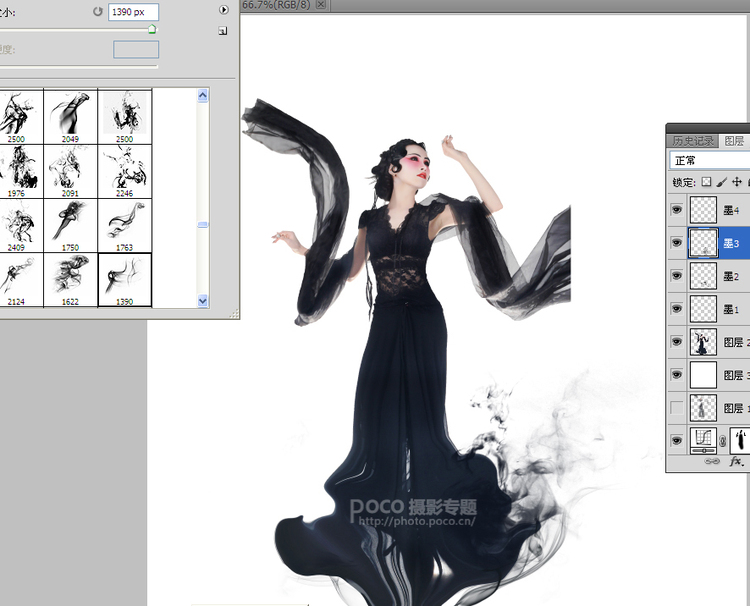Lock image pixels with the brush lock icon
Image resolution: width=750 pixels, height=606 pixels.
(x=721, y=182)
